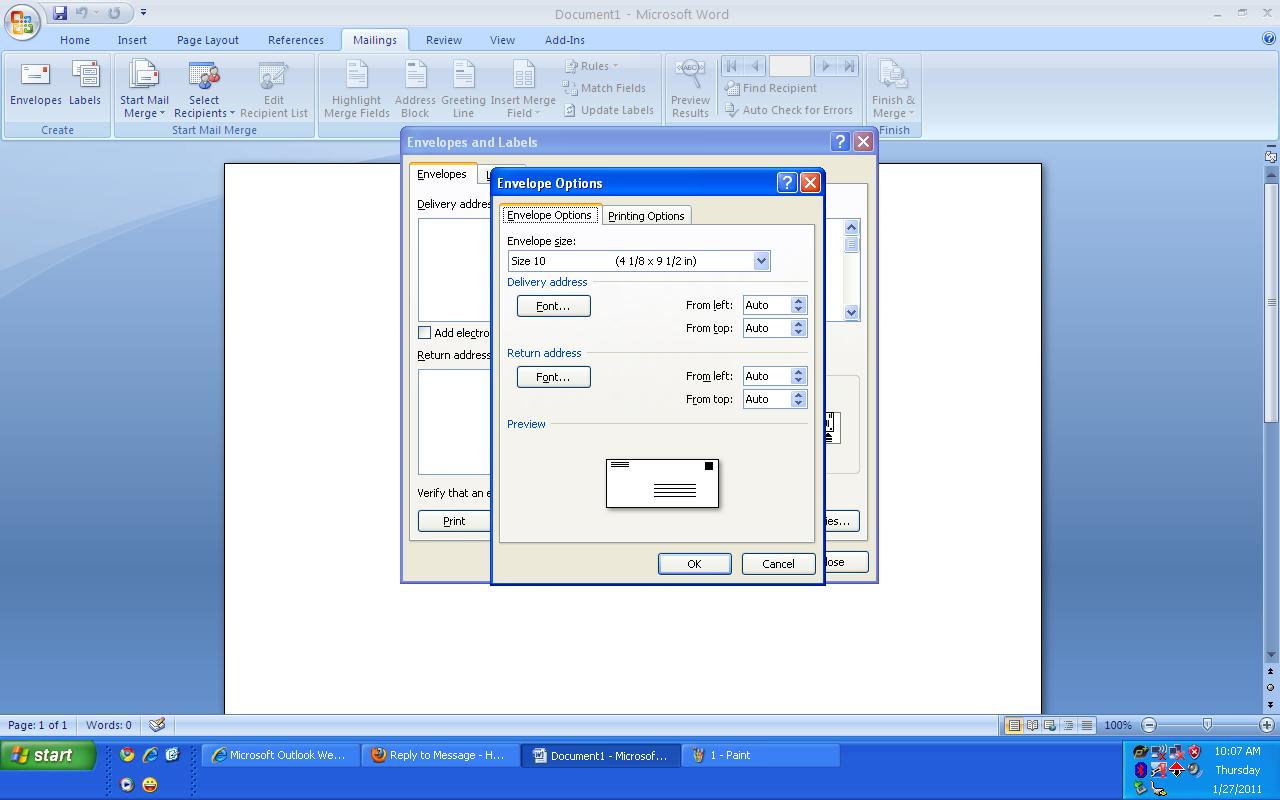Open the Word Help question mark icon

[x=1269, y=39]
